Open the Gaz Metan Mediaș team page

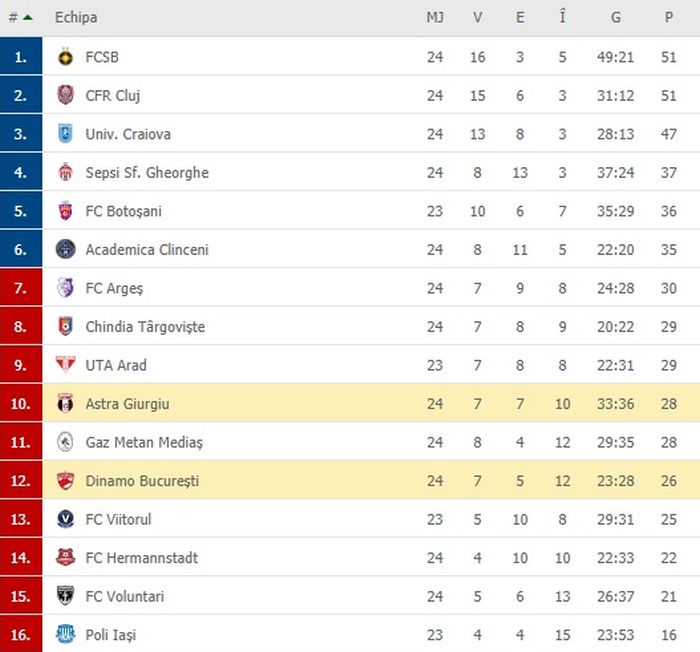[x=144, y=442]
